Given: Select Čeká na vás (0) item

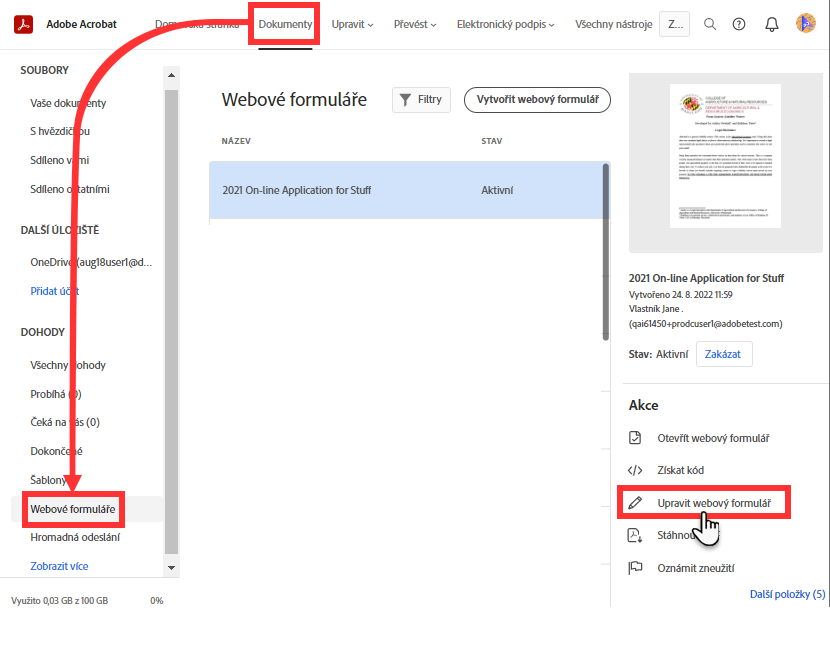Looking at the screenshot, I should click(65, 422).
